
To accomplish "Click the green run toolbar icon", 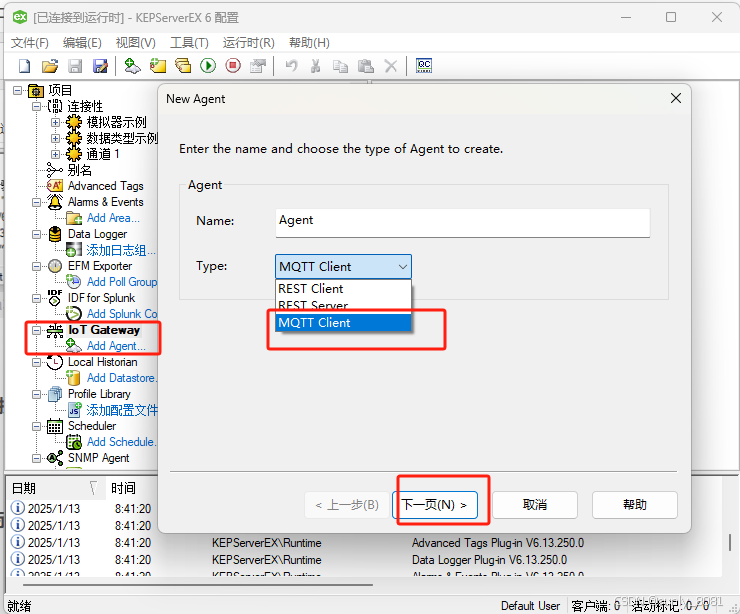I will [208, 66].
